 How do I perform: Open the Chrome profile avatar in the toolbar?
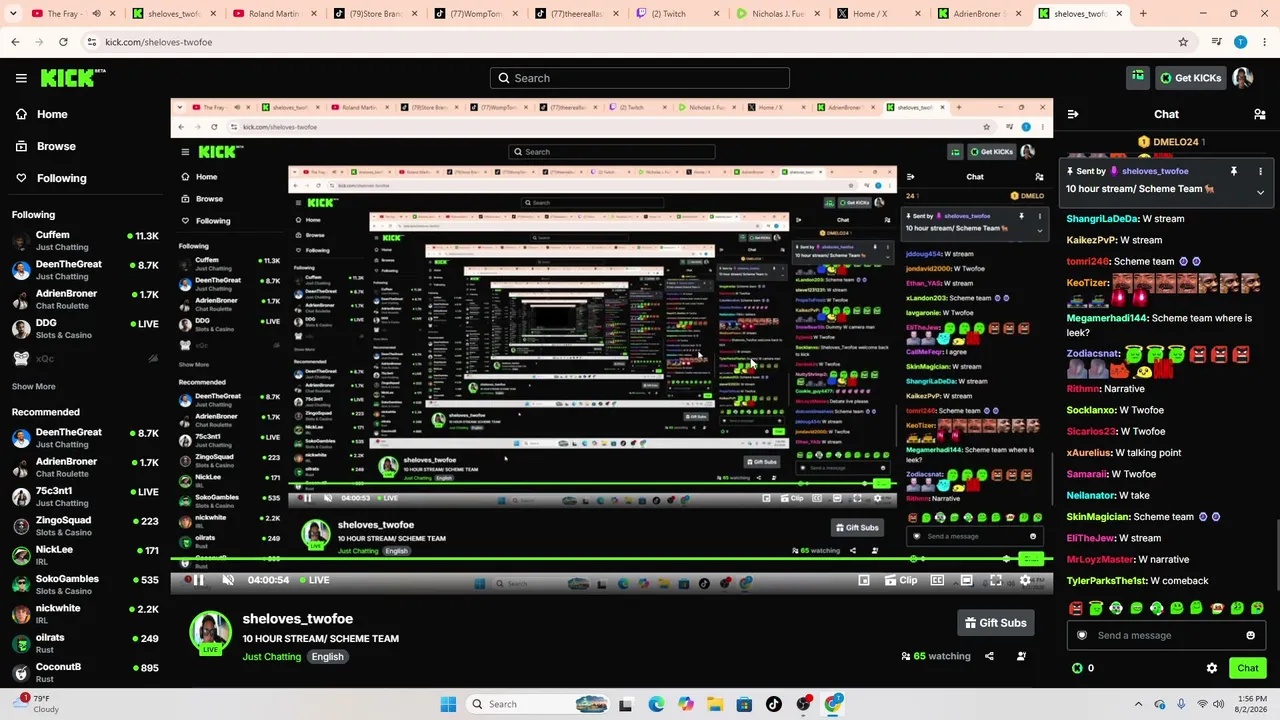[1240, 42]
